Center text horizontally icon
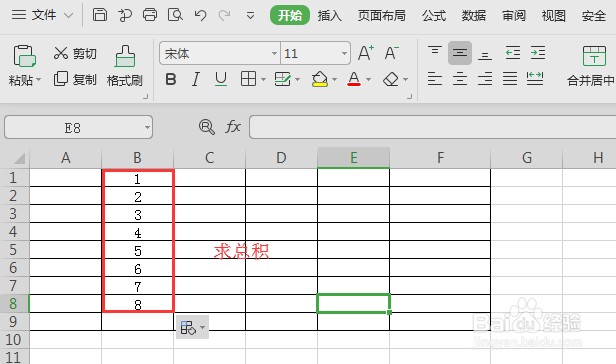This screenshot has height=364, width=616. (x=460, y=79)
